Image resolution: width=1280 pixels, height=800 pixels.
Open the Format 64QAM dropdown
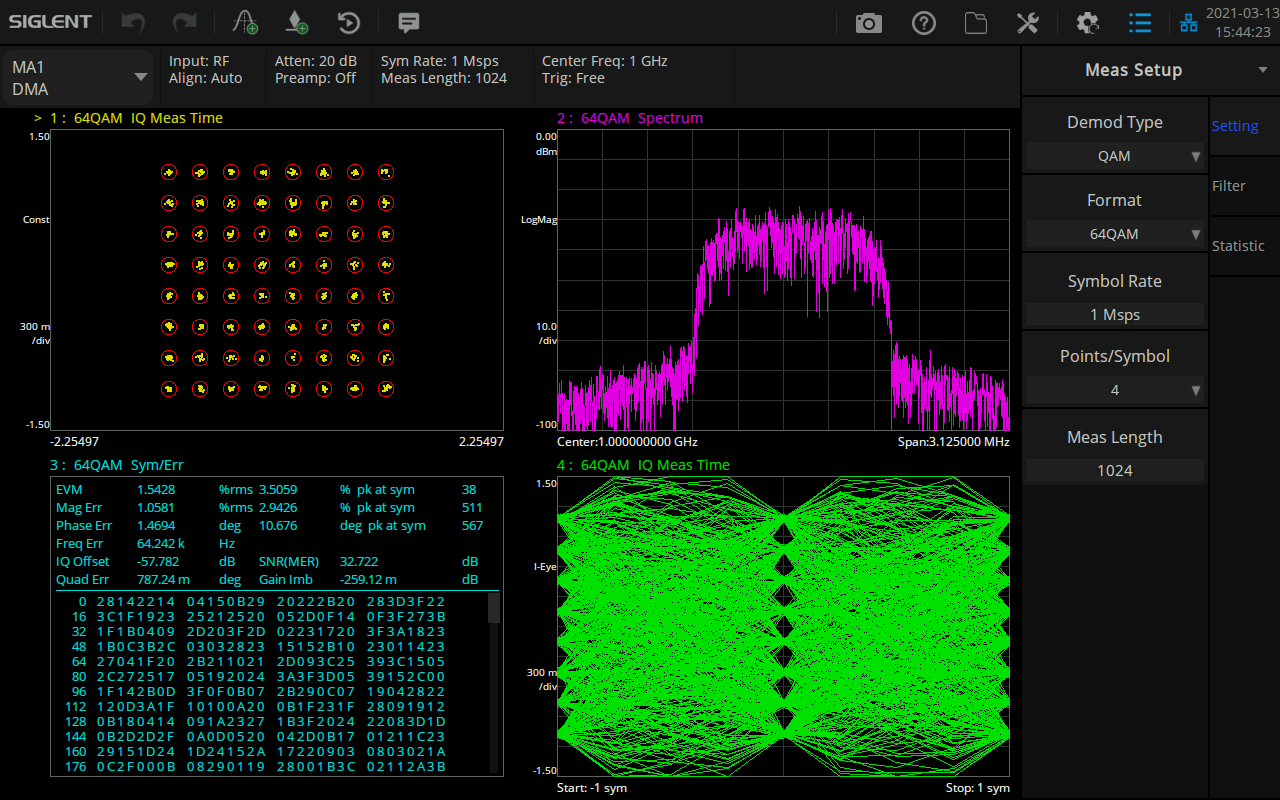click(x=1115, y=234)
